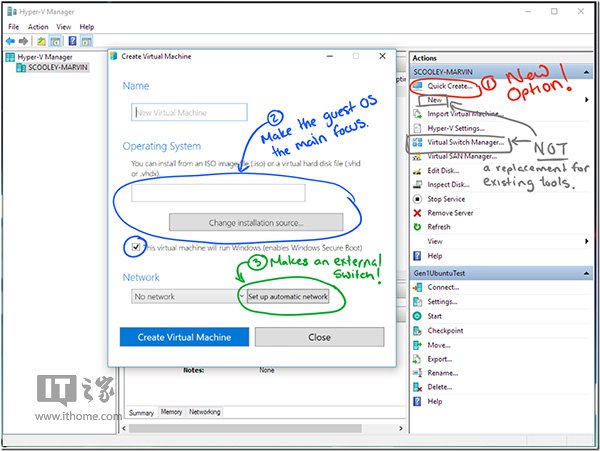Click Set up automatic network button
The image size is (600, 451).
(x=288, y=296)
